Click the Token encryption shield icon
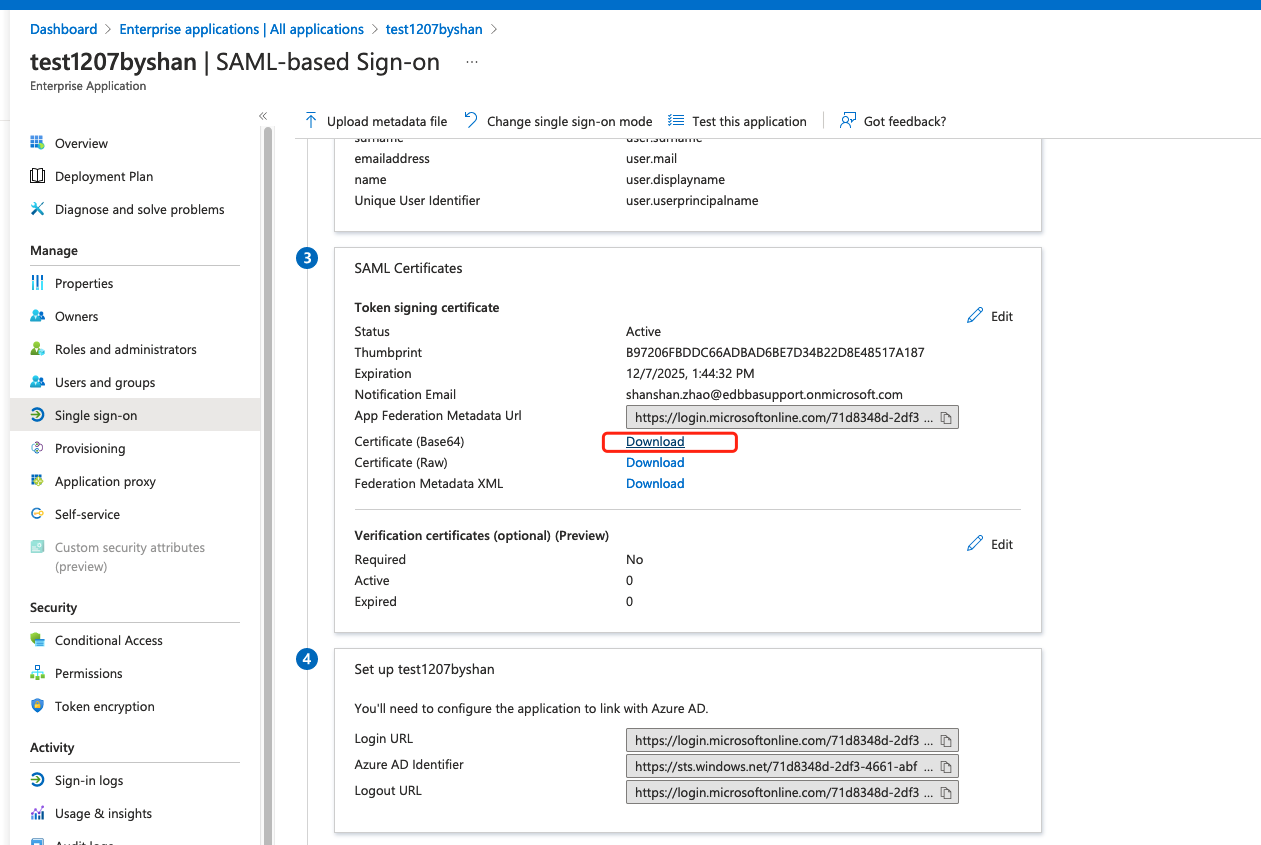 pyautogui.click(x=37, y=706)
